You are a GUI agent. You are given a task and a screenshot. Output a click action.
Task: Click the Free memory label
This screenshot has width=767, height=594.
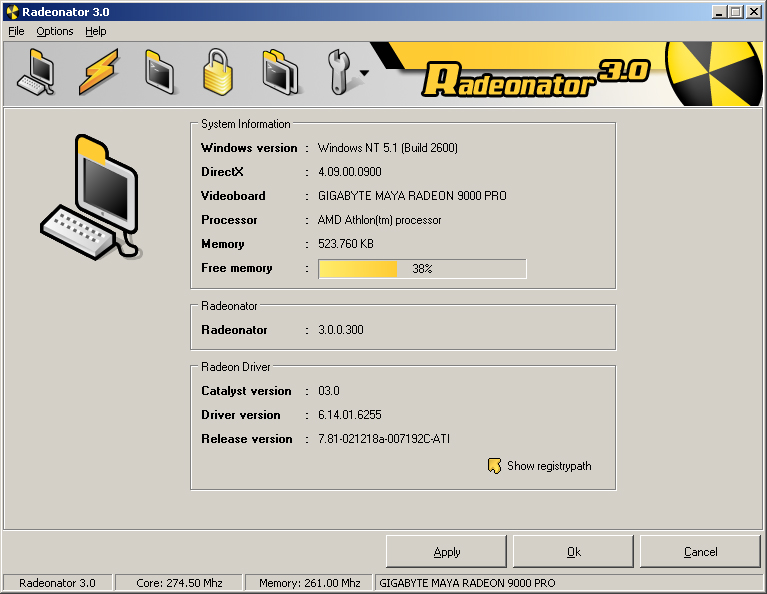(237, 268)
